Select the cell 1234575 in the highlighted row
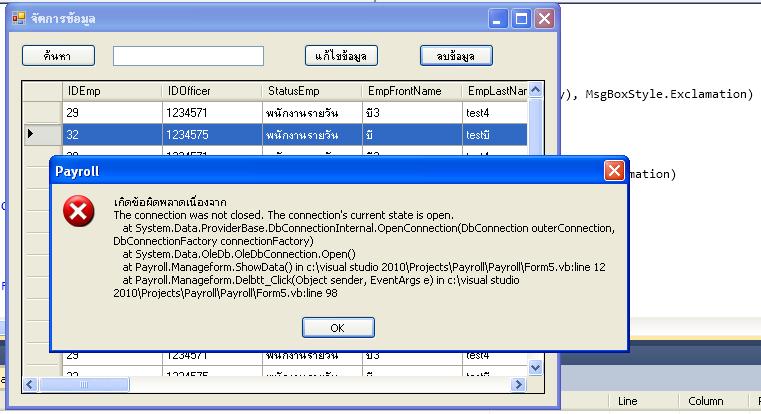Viewport: 761px width, 414px height. pyautogui.click(x=212, y=134)
